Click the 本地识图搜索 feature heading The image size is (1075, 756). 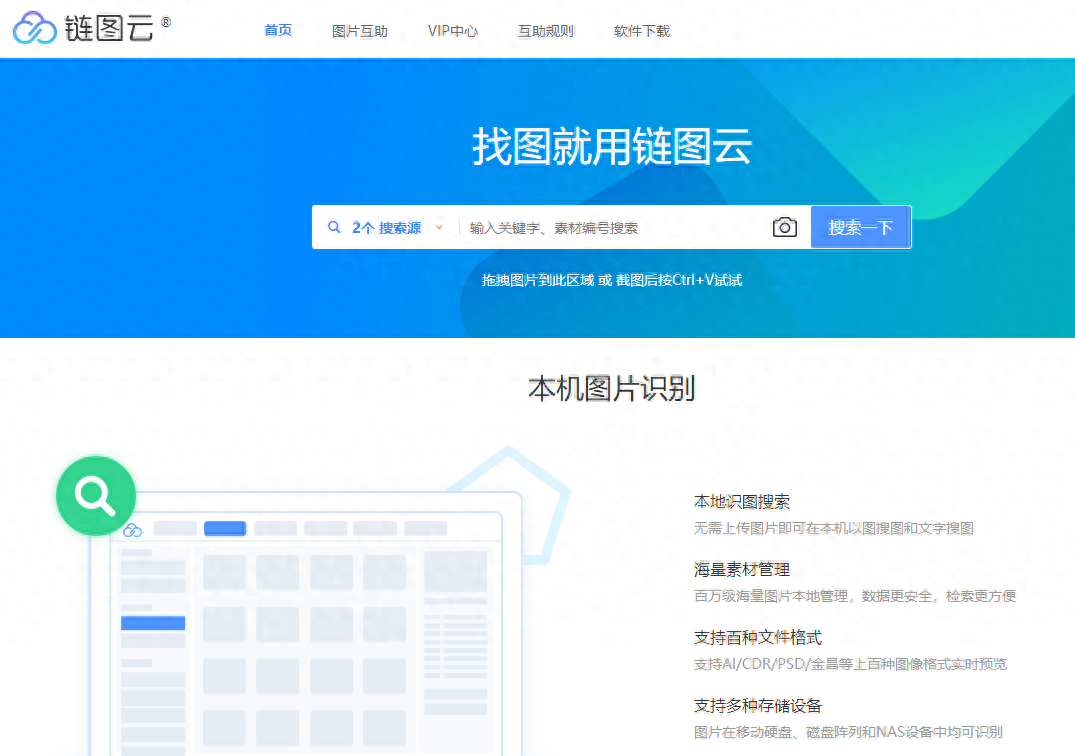[x=742, y=502]
